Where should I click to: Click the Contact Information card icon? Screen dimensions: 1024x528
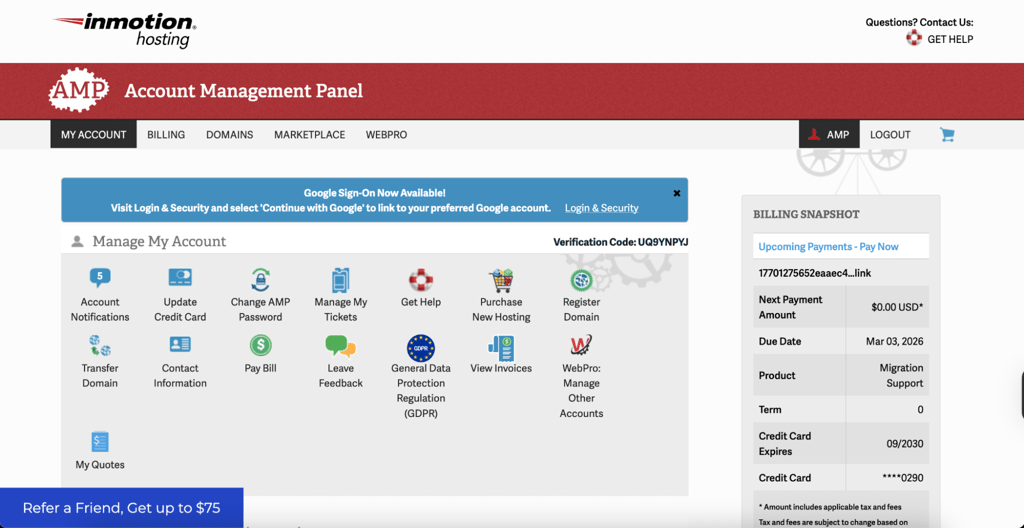180,344
